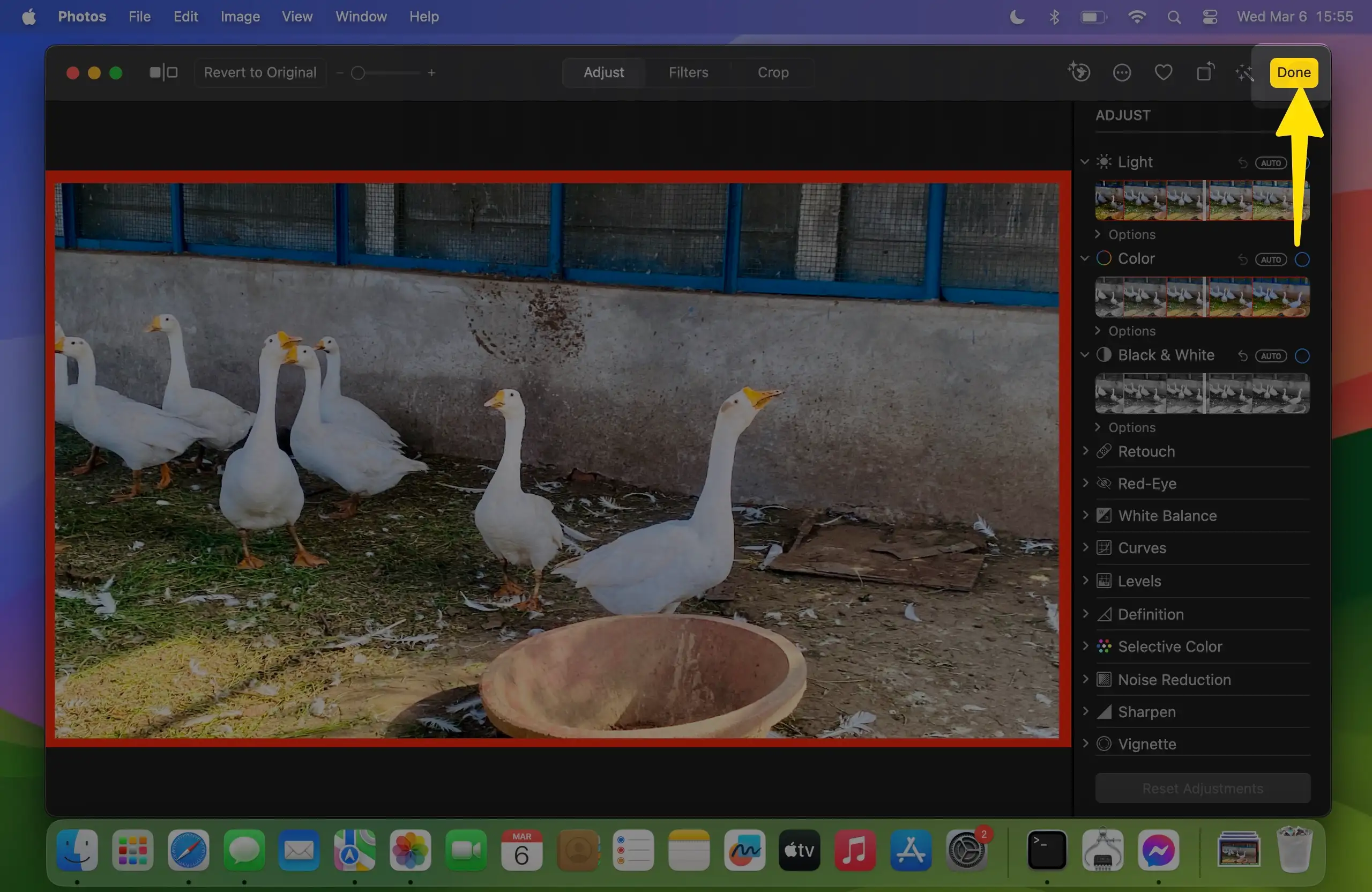The image size is (1372, 892).
Task: Undo the Black & White adjustment arrow
Action: click(x=1243, y=356)
